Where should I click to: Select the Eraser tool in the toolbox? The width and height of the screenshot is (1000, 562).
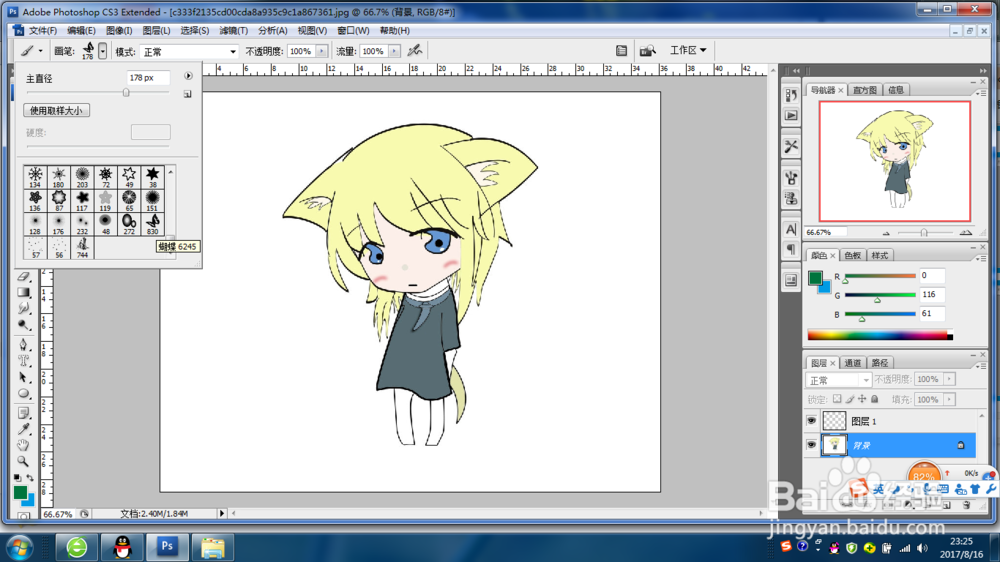coord(24,276)
